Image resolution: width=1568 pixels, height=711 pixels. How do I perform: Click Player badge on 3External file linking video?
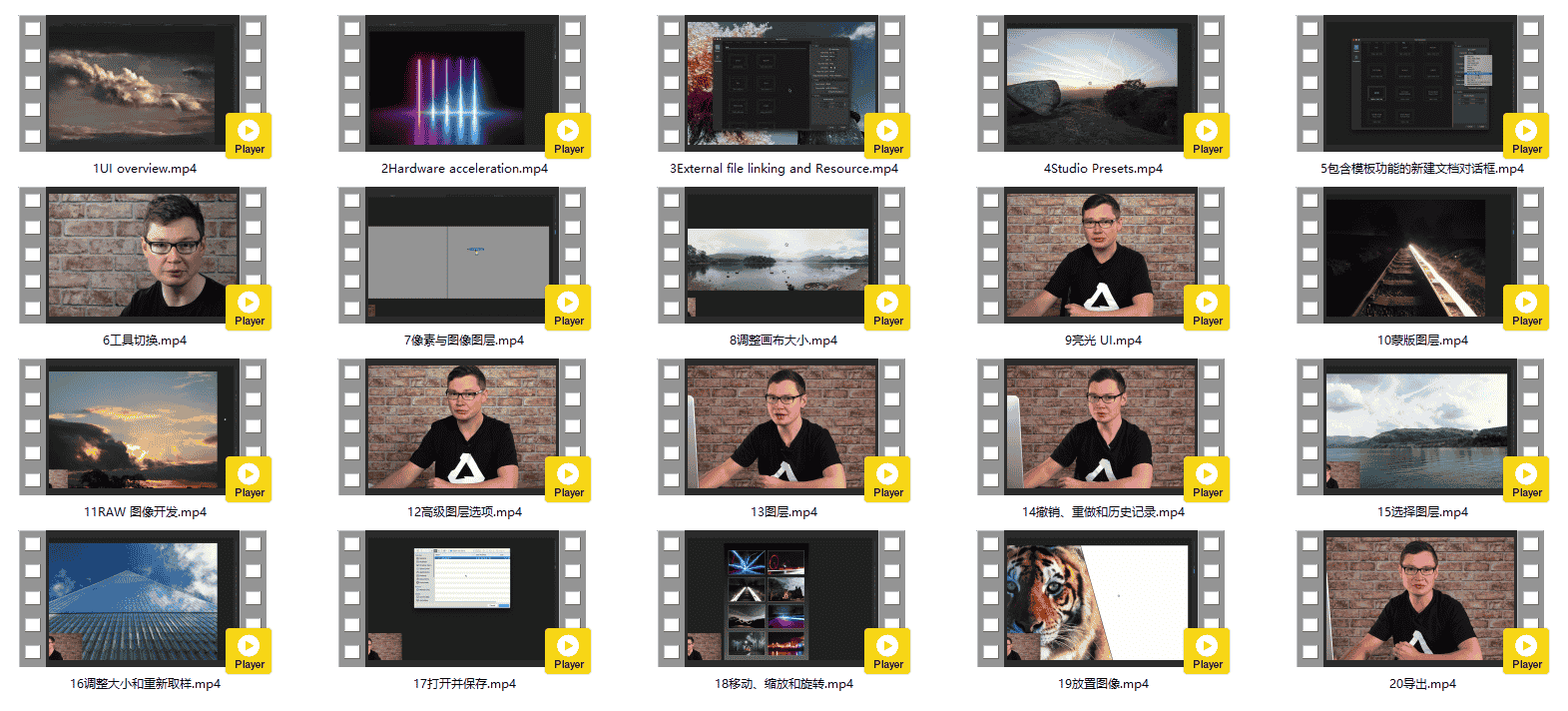(887, 136)
